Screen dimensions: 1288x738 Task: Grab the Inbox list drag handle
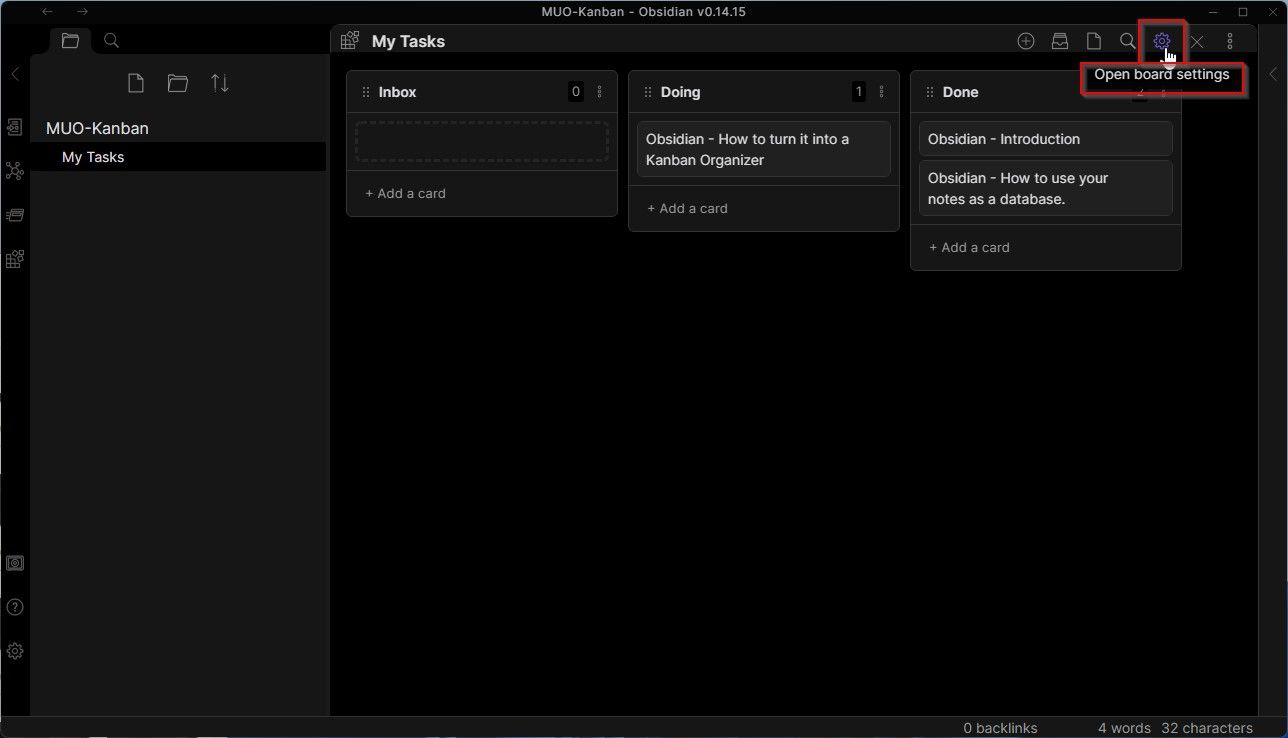pyautogui.click(x=366, y=92)
